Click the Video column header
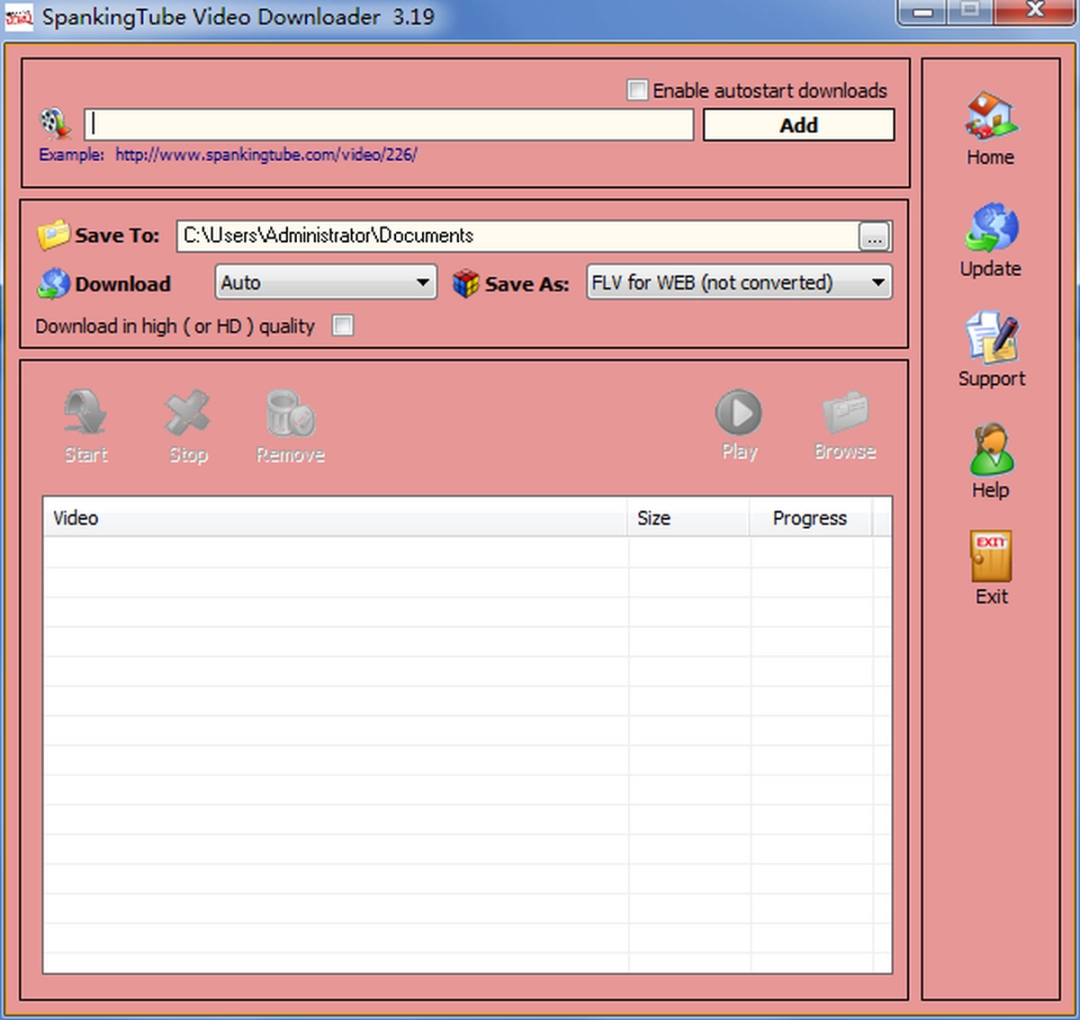 coord(75,518)
